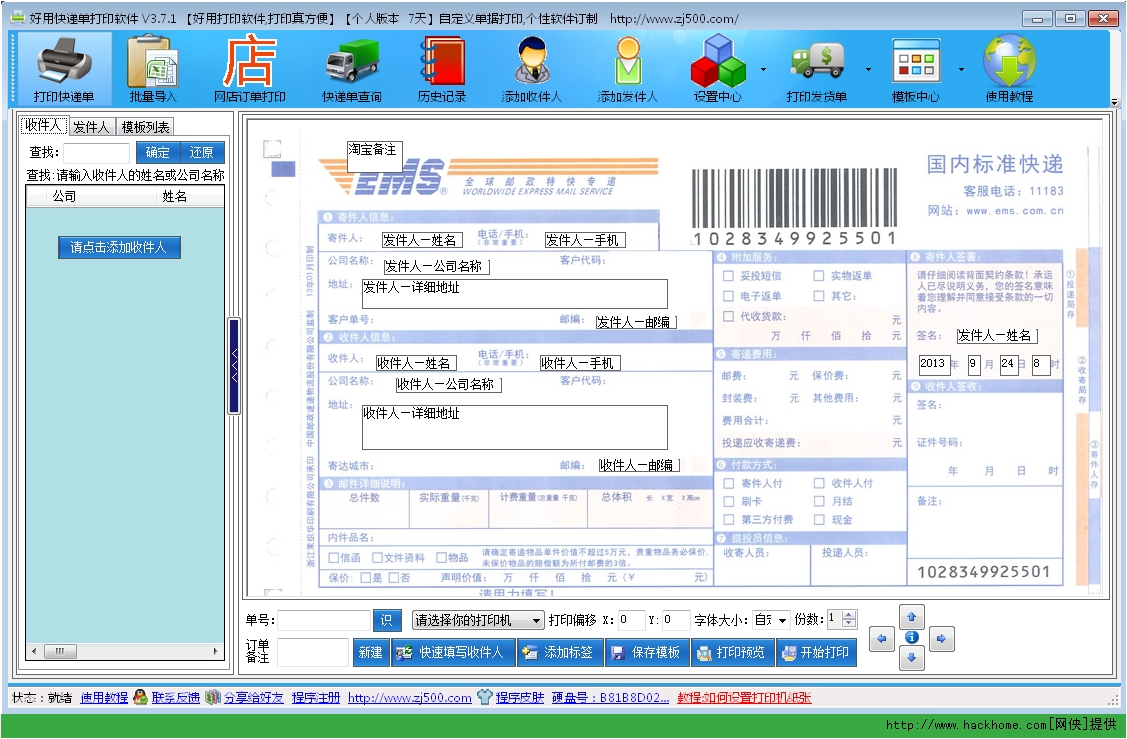Click 快速填写收件人 button
Image resolution: width=1127 pixels, height=739 pixels.
click(454, 652)
